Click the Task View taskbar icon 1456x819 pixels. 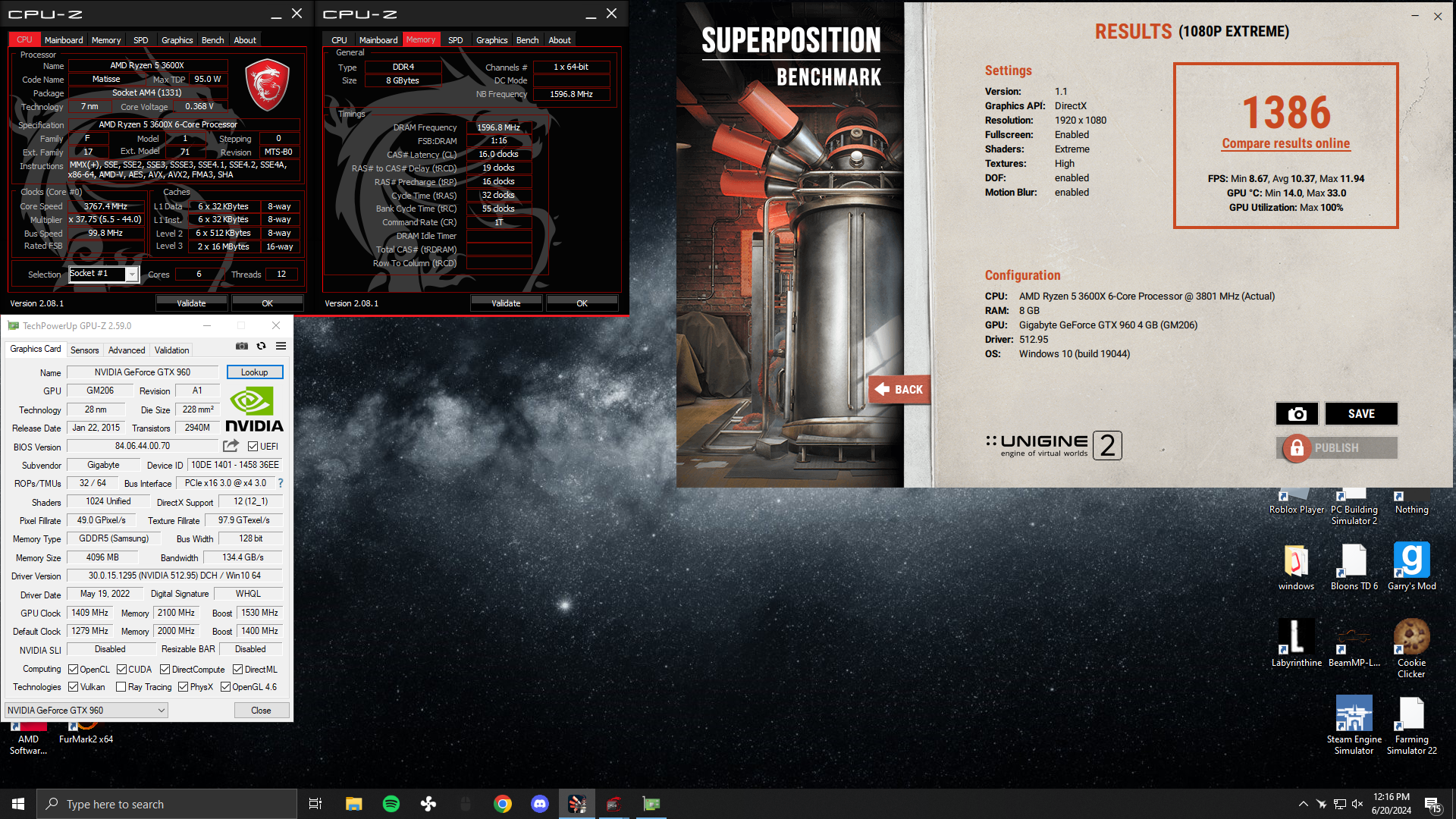click(x=315, y=804)
